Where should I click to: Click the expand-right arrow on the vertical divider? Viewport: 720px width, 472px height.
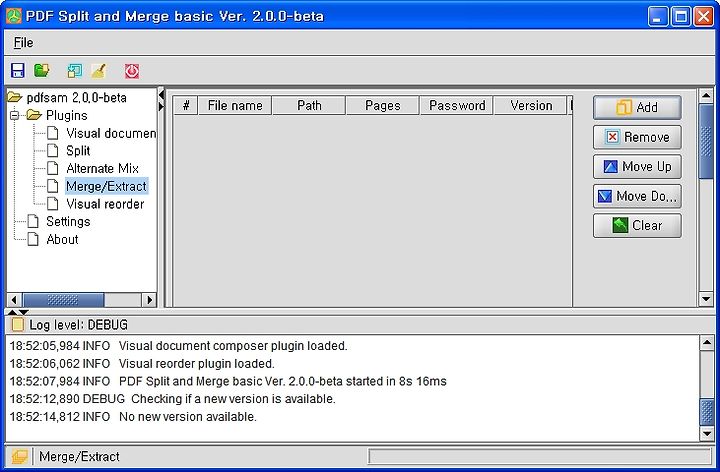point(161,107)
